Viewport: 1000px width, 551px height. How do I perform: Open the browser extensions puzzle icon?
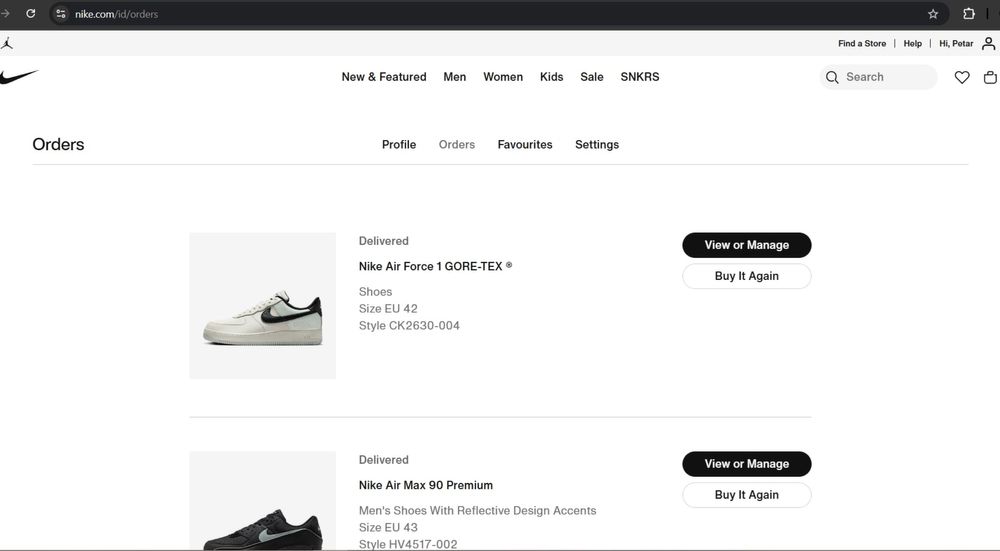pyautogui.click(x=969, y=14)
